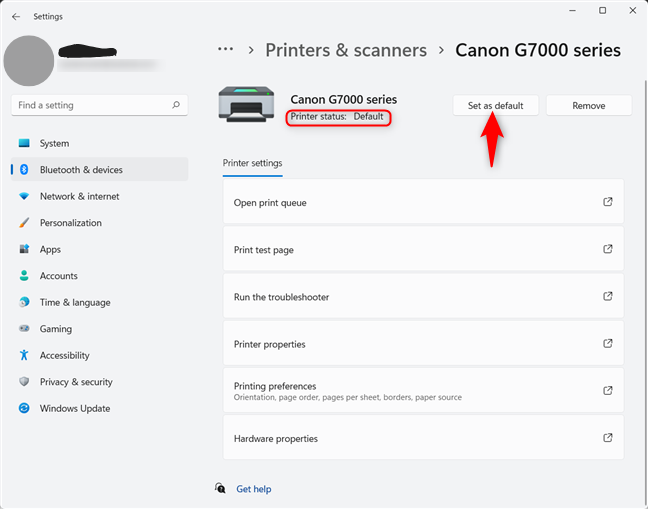
Task: Open Hardware properties
Action: [x=423, y=438]
